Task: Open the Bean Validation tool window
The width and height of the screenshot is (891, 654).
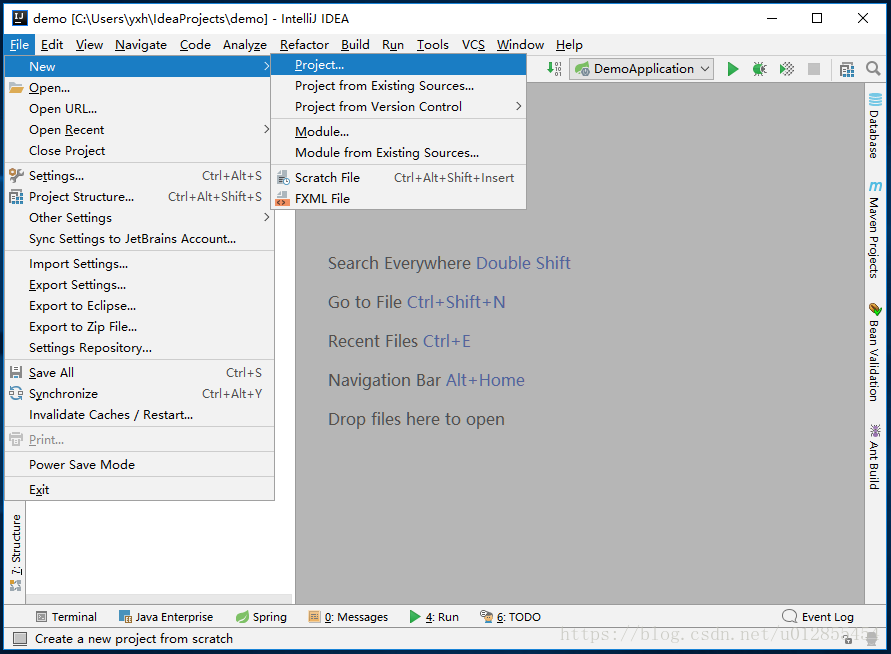Action: coord(875,352)
